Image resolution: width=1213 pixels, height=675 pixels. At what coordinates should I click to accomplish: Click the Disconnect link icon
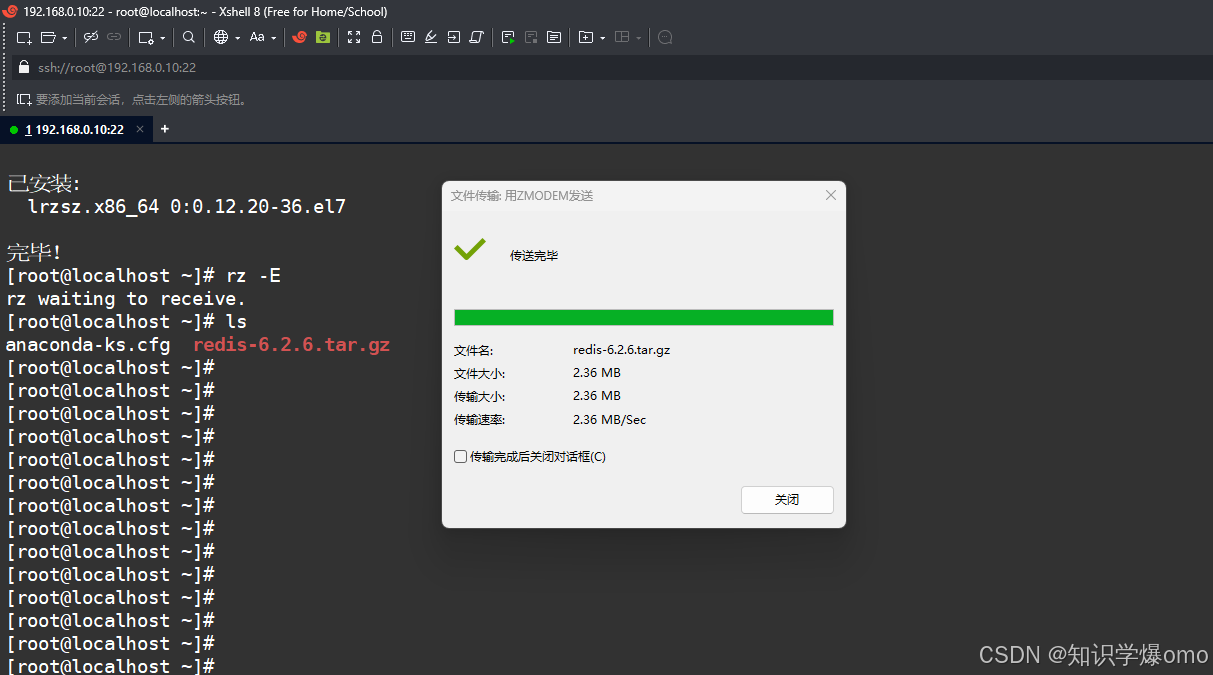point(91,37)
